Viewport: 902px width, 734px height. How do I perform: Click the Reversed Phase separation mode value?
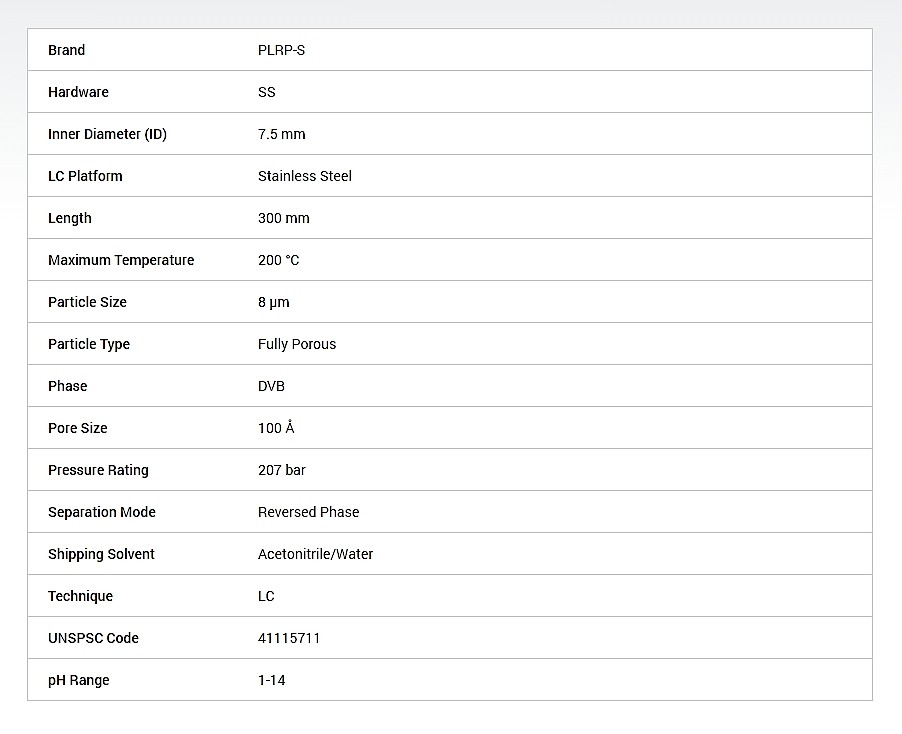308,512
